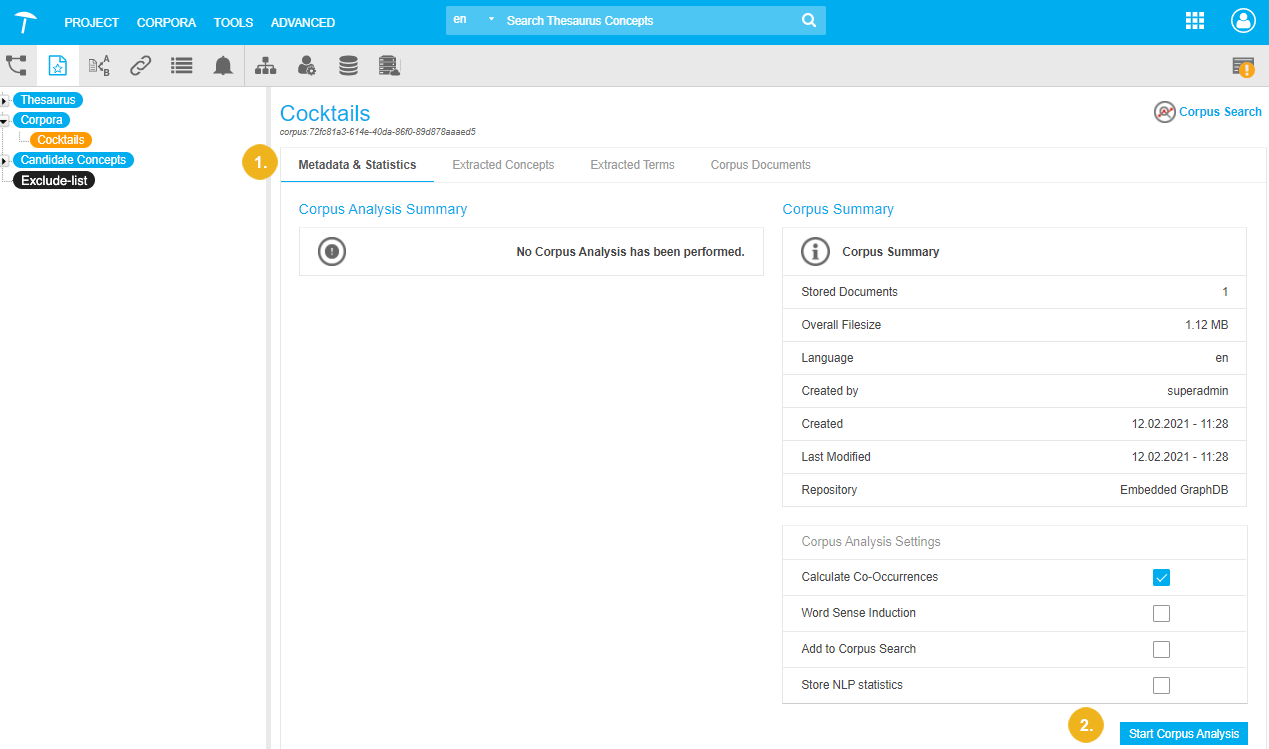Click the Start Corpus Analysis button
This screenshot has width=1269, height=749.
click(x=1183, y=734)
